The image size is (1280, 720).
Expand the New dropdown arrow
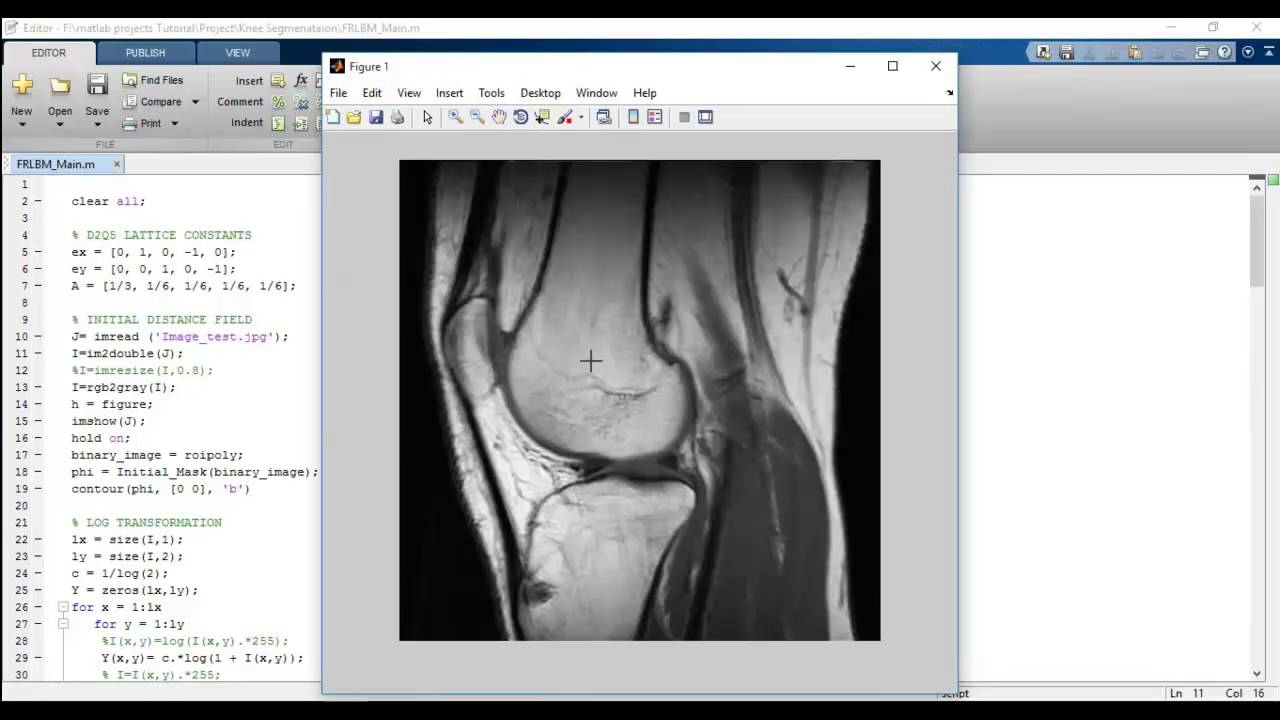point(22,125)
